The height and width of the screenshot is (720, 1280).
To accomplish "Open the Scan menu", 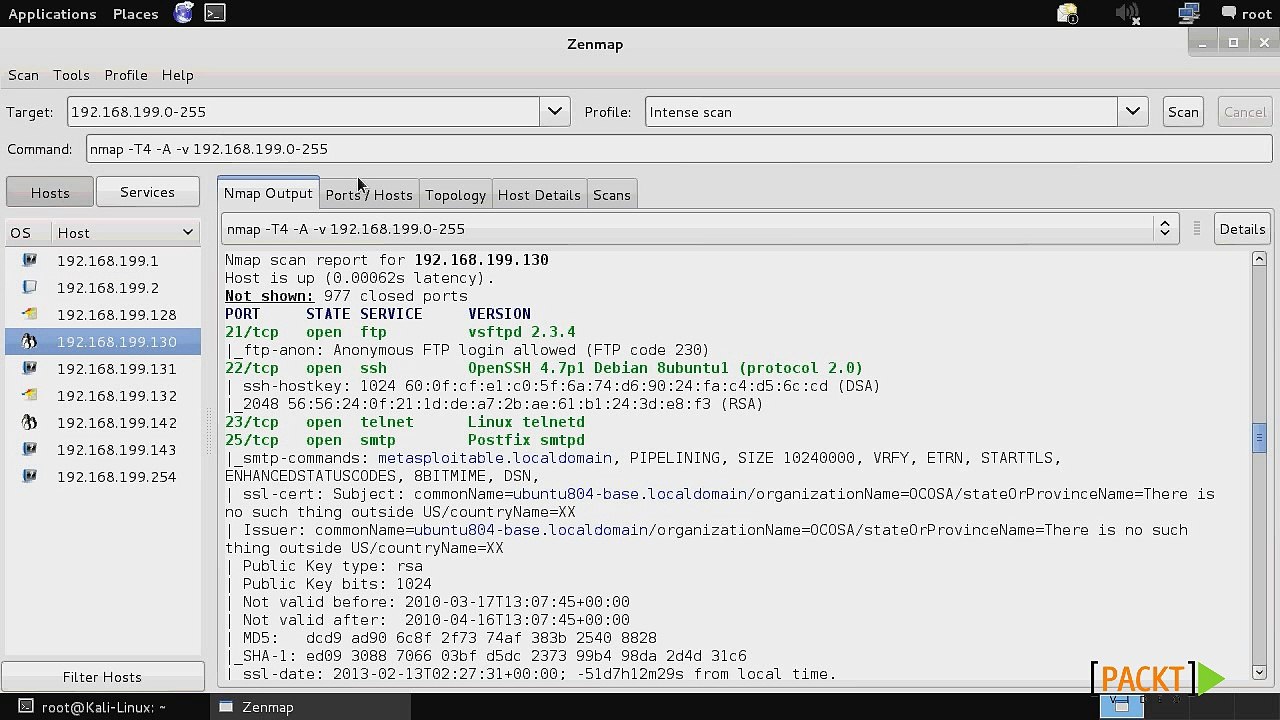I will pyautogui.click(x=23, y=75).
